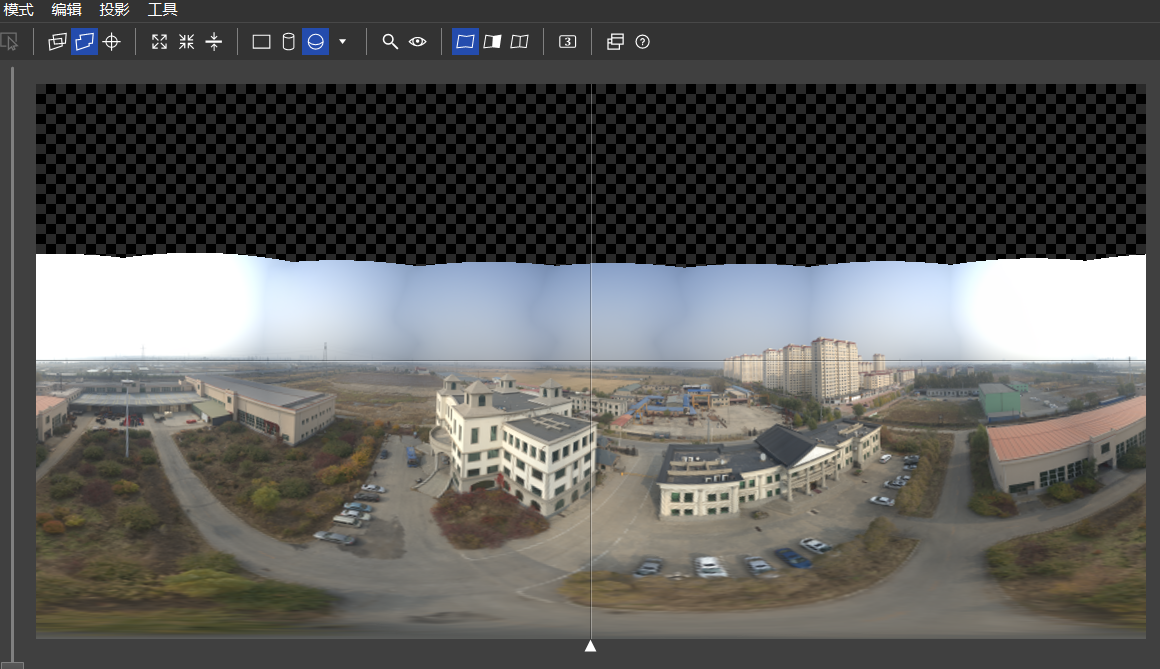Viewport: 1160px width, 669px height.
Task: Select the pointer selection tool icon
Action: click(10, 42)
